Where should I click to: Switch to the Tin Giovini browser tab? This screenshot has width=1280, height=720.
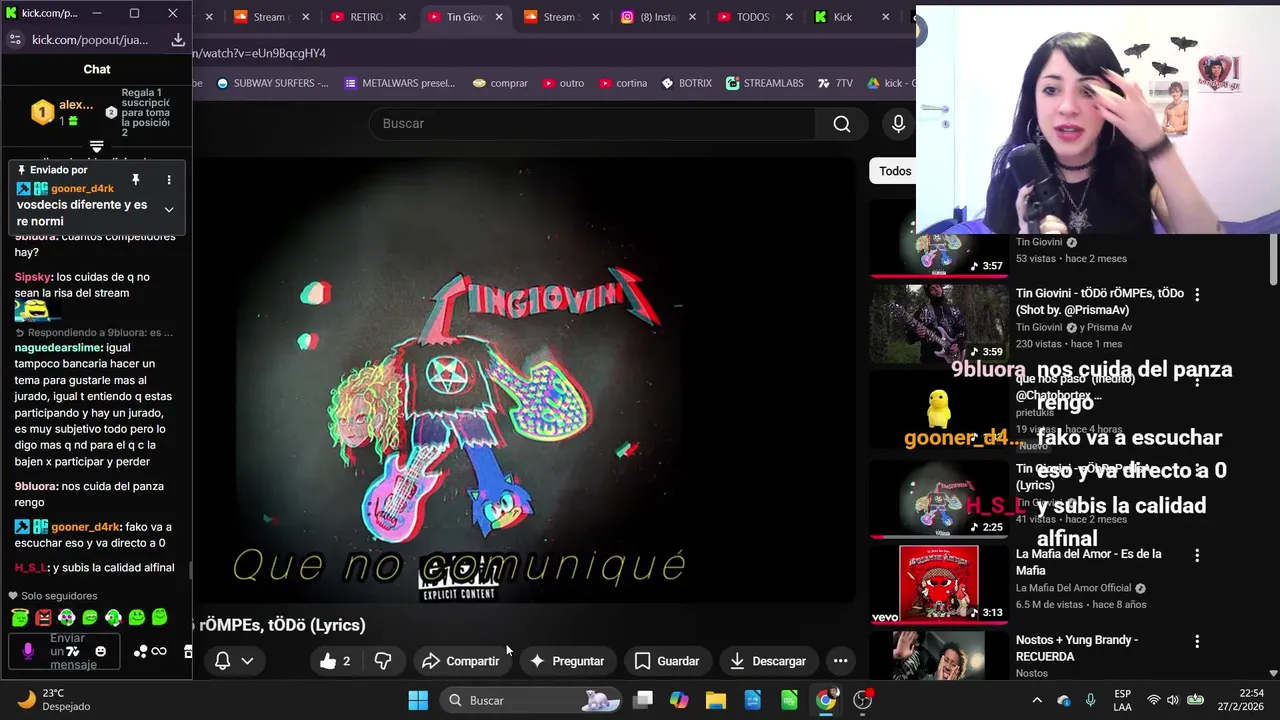coord(464,17)
